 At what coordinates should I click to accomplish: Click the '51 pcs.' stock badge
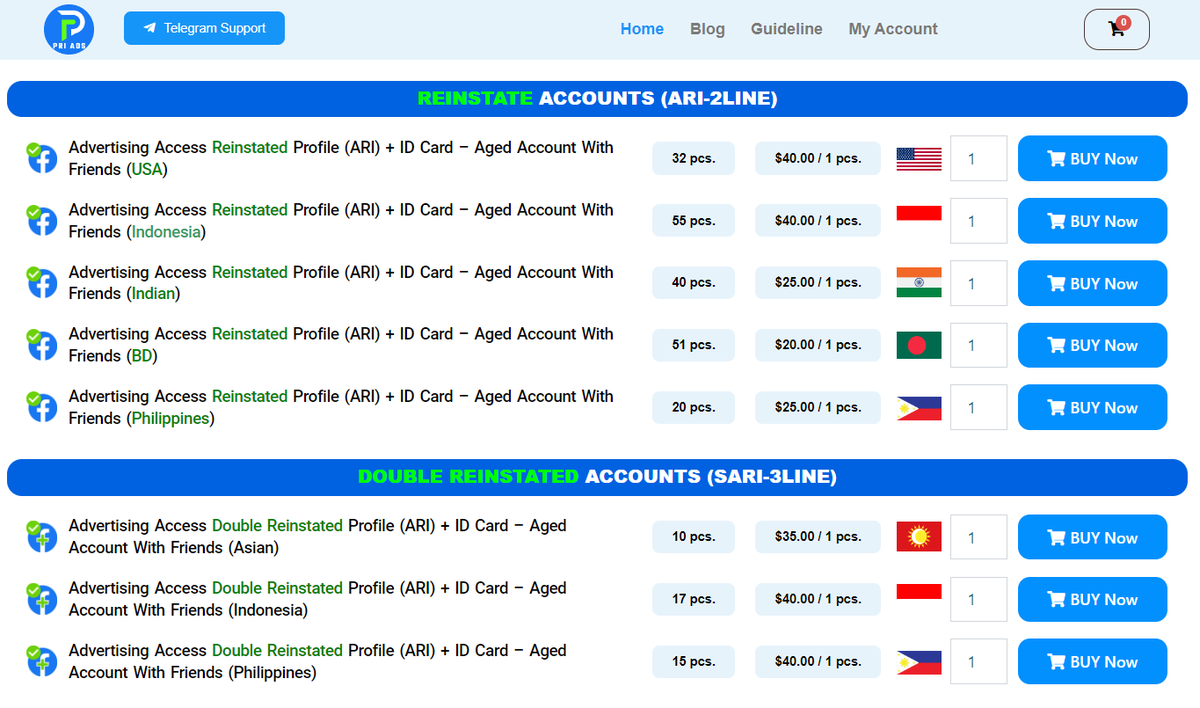(693, 344)
